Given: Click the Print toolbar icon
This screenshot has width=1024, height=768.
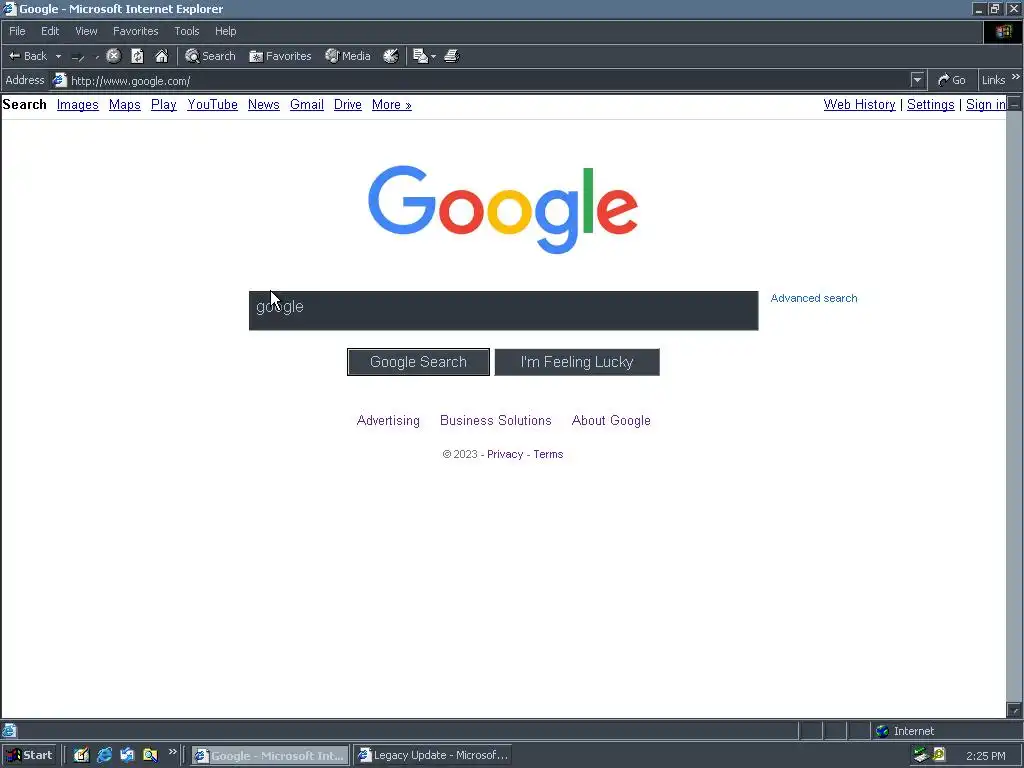Looking at the screenshot, I should pyautogui.click(x=452, y=56).
